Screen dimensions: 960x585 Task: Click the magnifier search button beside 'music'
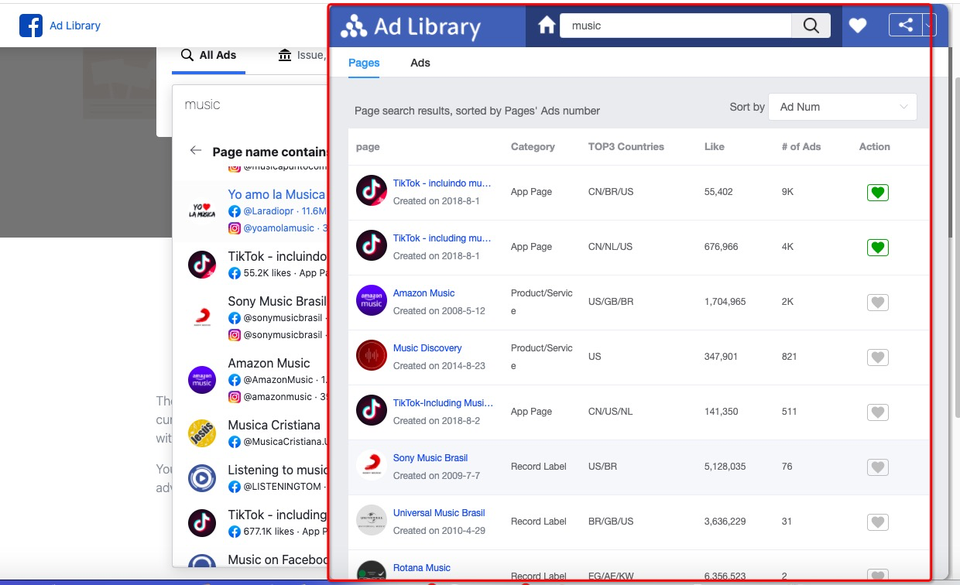[811, 26]
